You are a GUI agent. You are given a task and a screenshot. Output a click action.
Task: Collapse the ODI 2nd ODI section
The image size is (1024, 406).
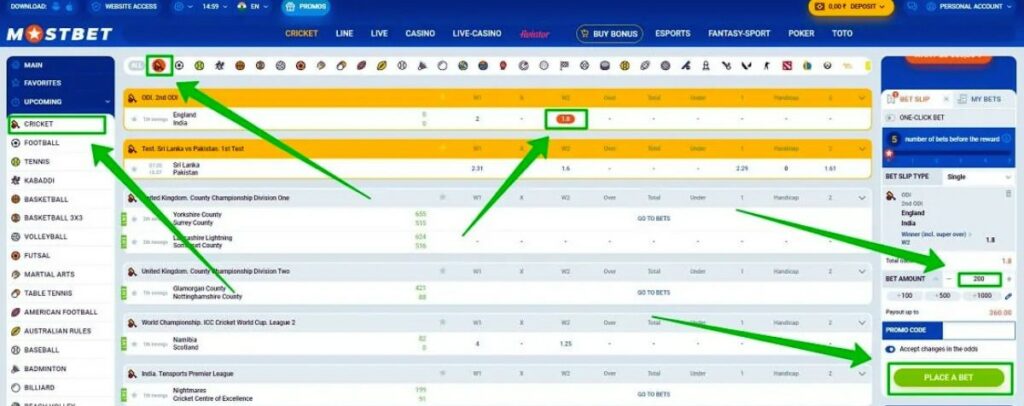tap(861, 98)
